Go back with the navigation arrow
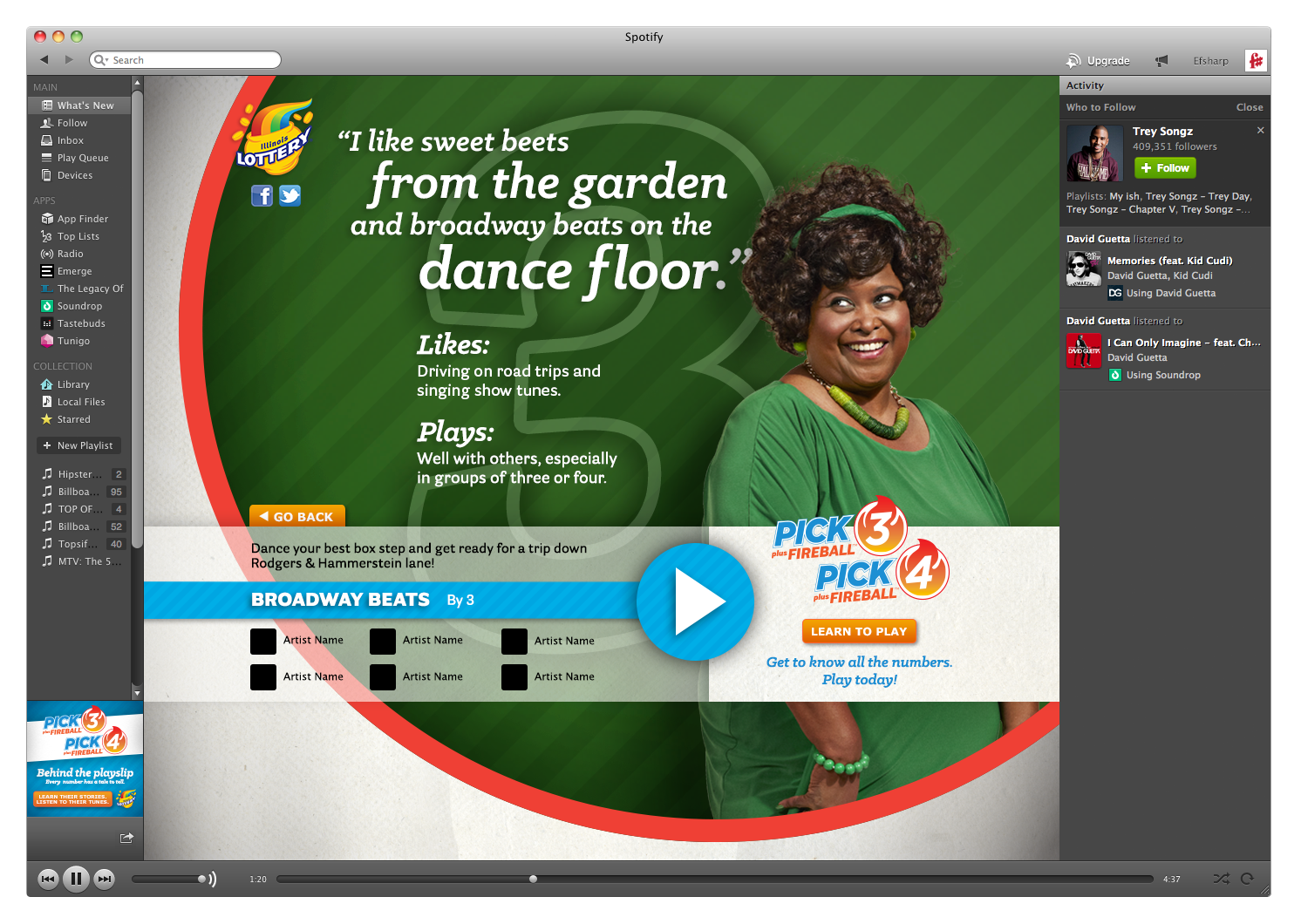The height and width of the screenshot is (924, 1308). pos(44,60)
